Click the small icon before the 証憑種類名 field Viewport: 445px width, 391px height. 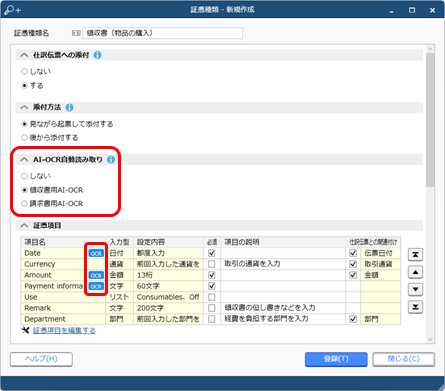(x=76, y=33)
